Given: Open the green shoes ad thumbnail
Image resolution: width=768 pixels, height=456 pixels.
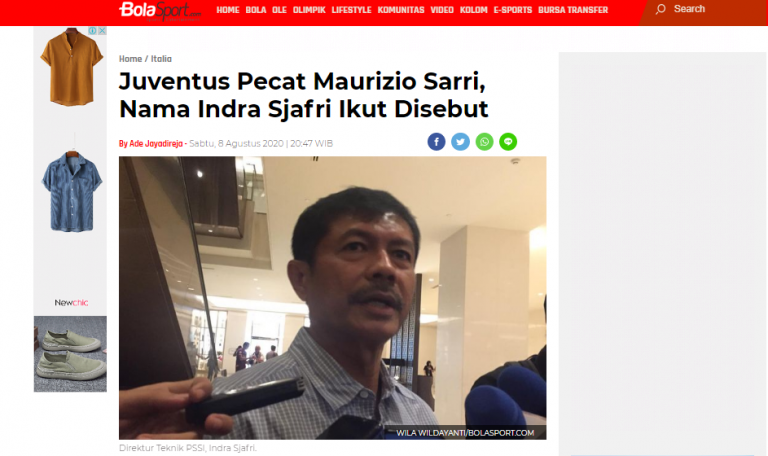Looking at the screenshot, I should [x=70, y=354].
